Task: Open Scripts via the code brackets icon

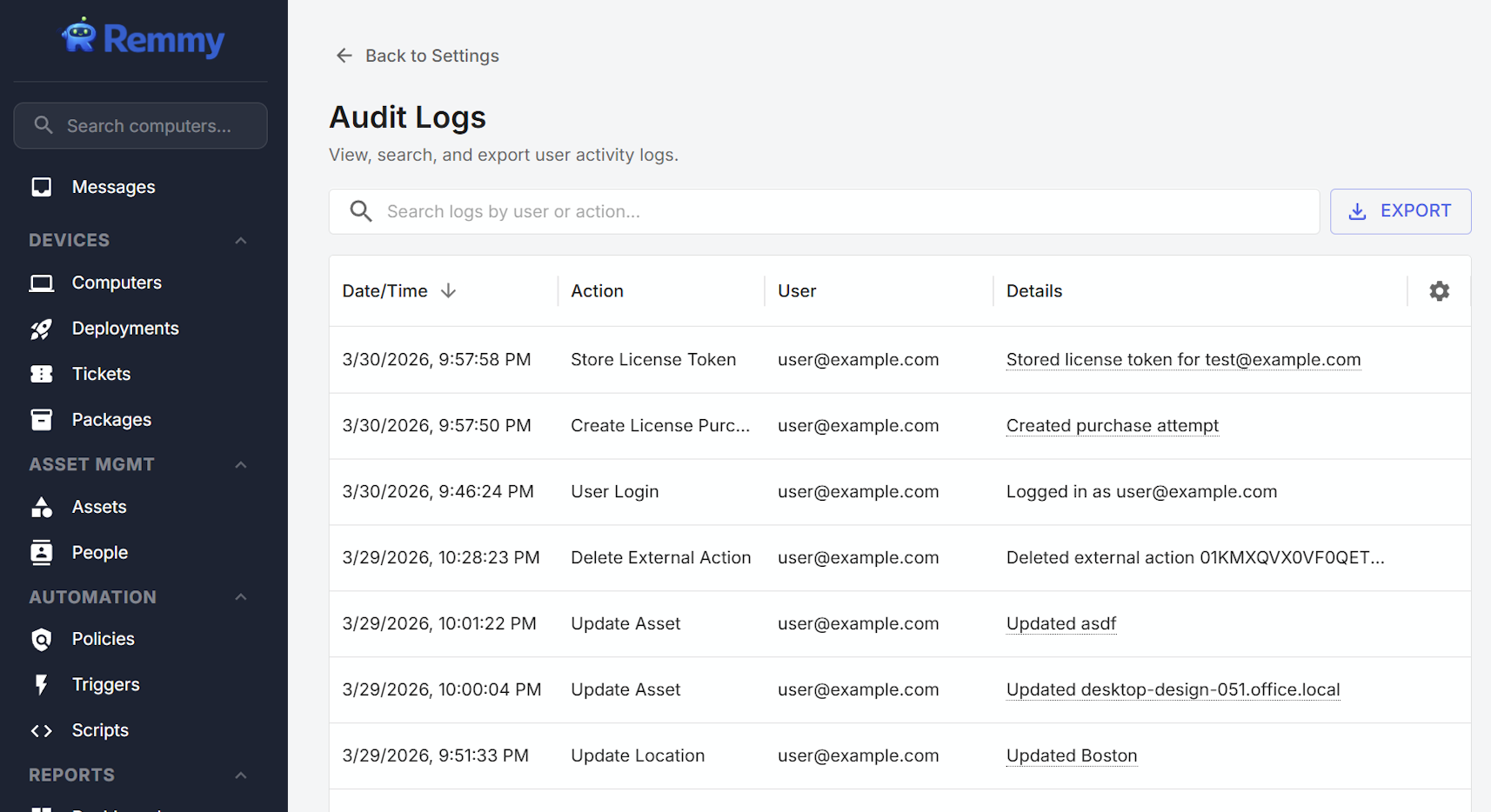Action: (x=41, y=730)
